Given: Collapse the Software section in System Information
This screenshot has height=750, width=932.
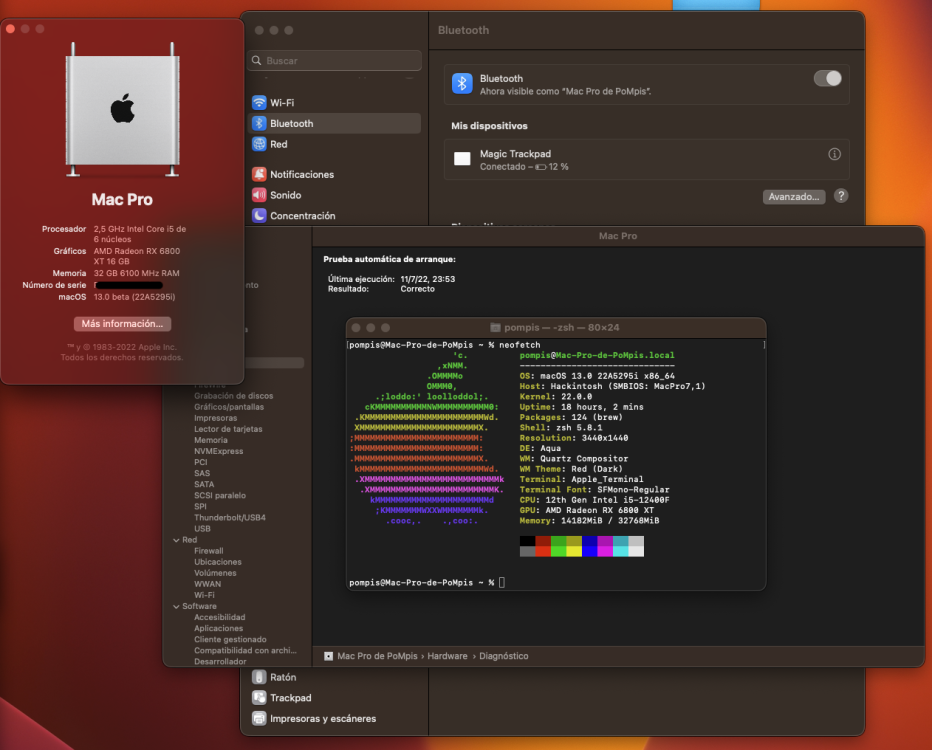Looking at the screenshot, I should coord(176,607).
